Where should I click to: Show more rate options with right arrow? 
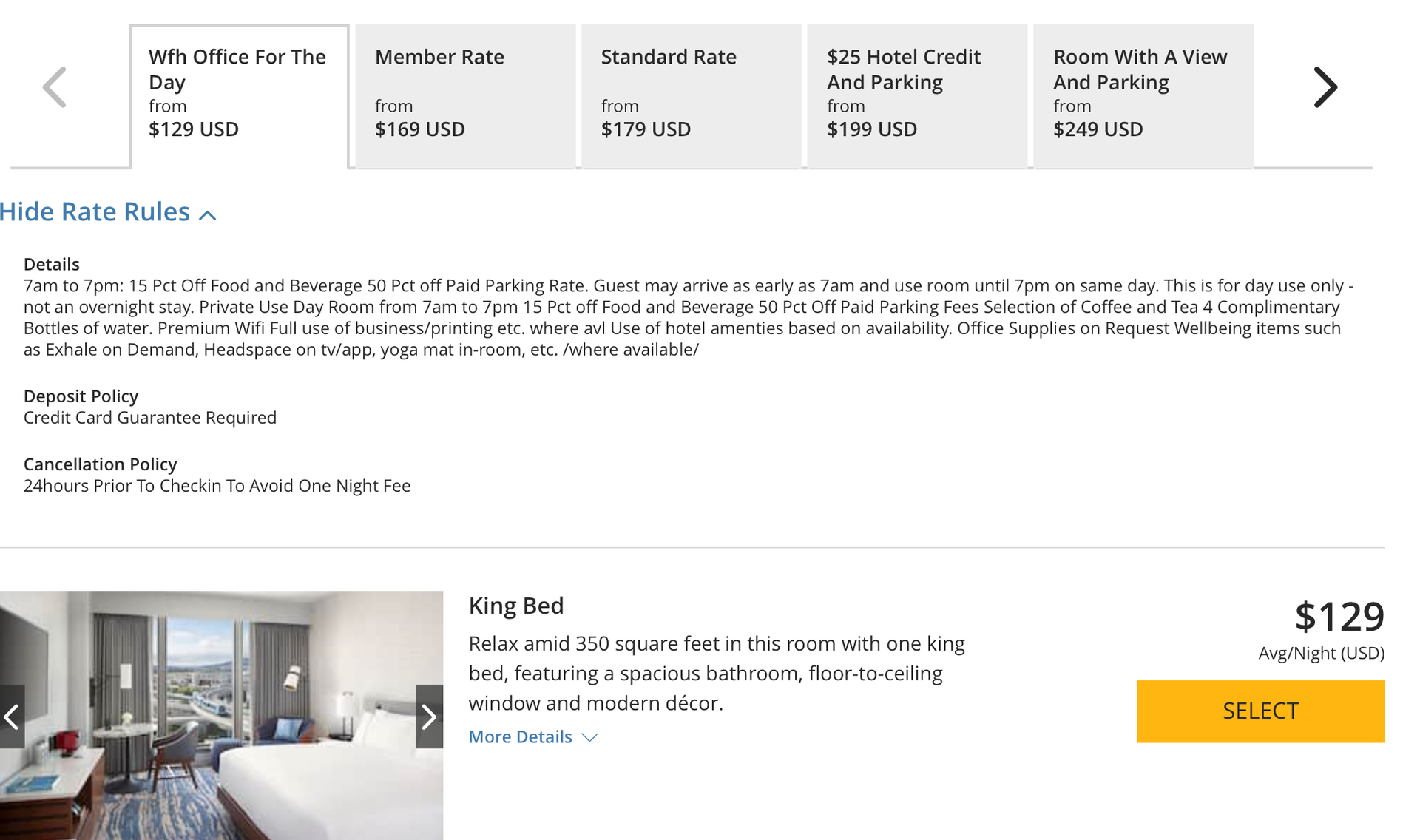point(1325,87)
